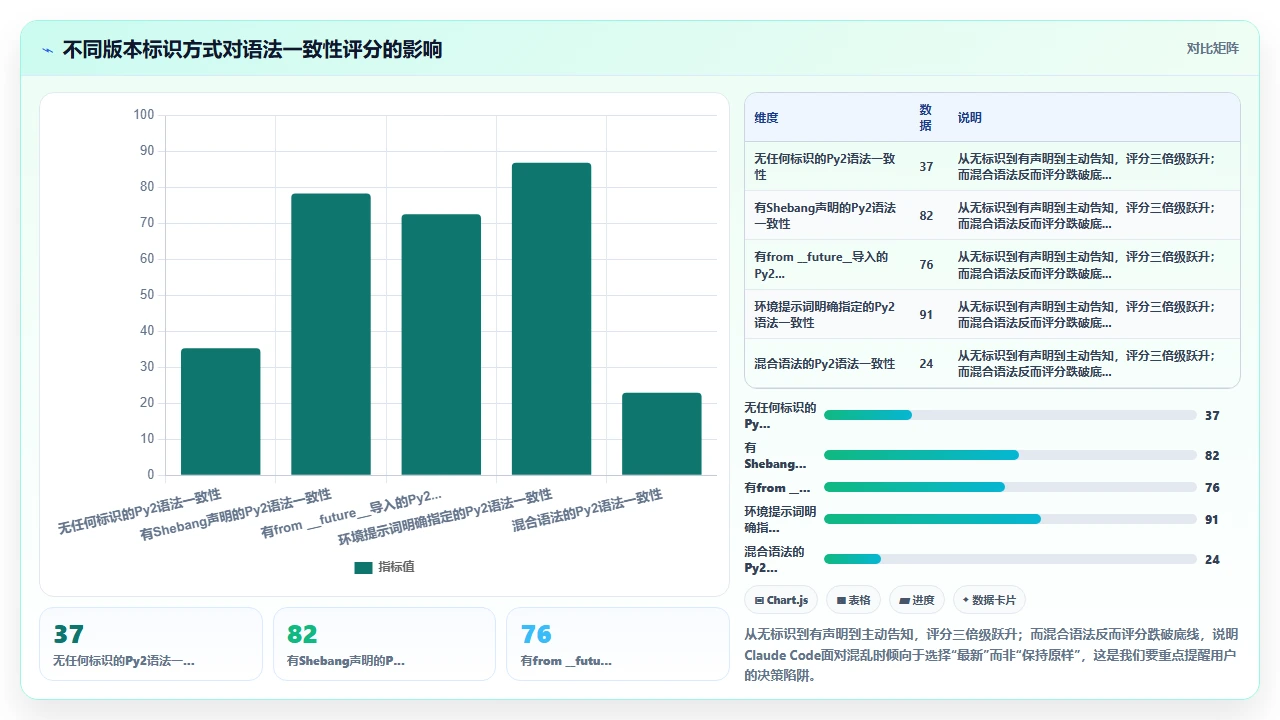
Task: Select table row 无任何标识的Py2语法一致性
Action: pos(992,166)
